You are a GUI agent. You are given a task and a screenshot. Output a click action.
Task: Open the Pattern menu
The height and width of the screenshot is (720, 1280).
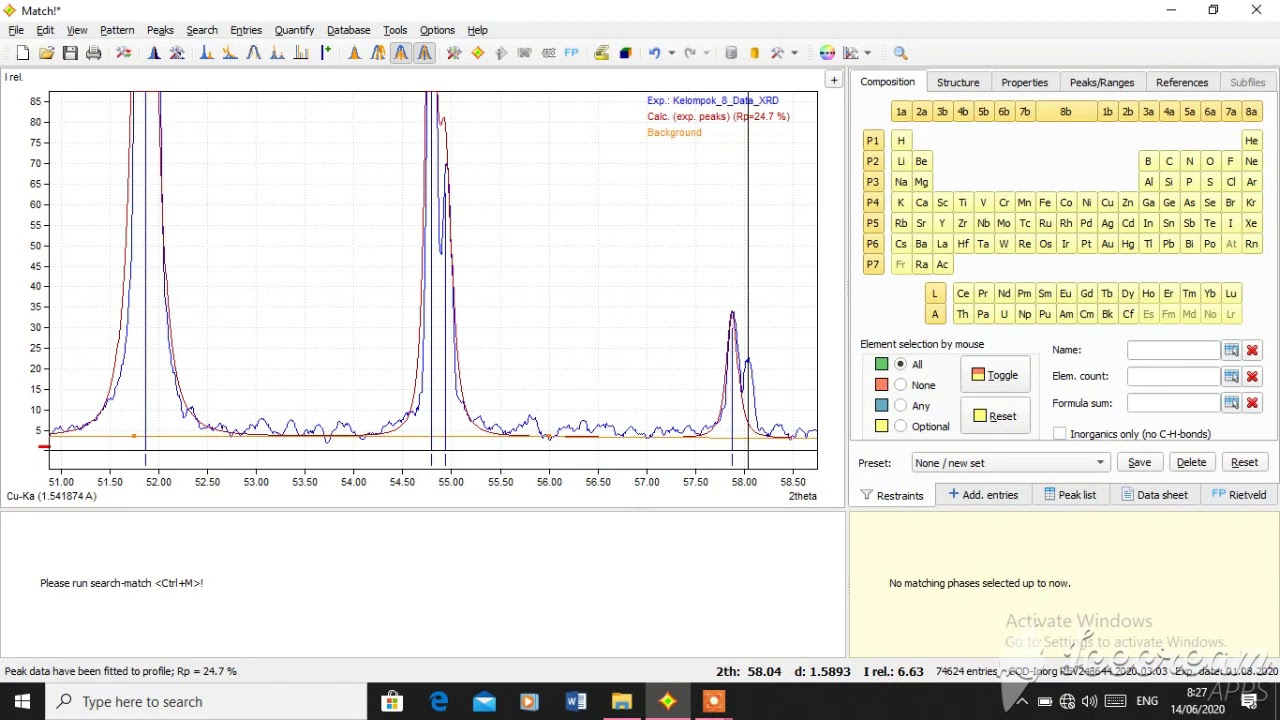[x=117, y=30]
